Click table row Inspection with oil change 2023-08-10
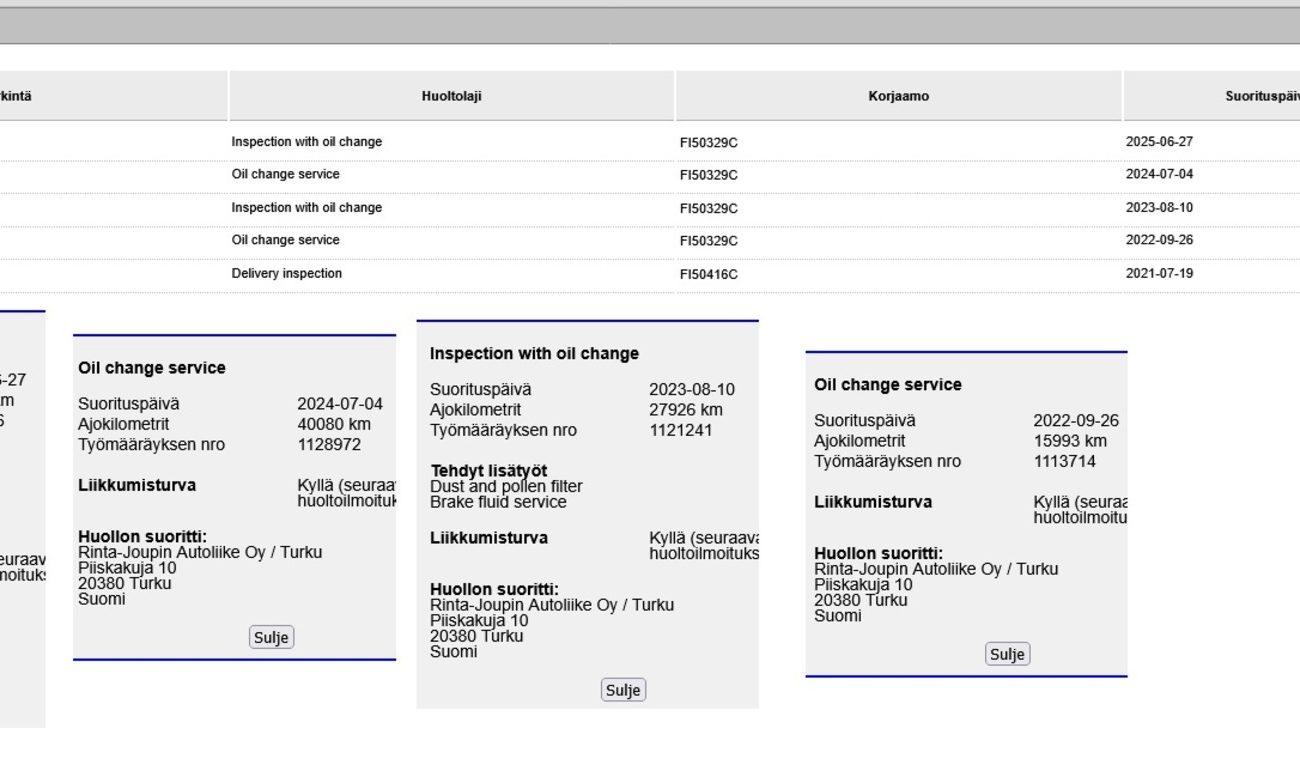1300x783 pixels. click(306, 208)
